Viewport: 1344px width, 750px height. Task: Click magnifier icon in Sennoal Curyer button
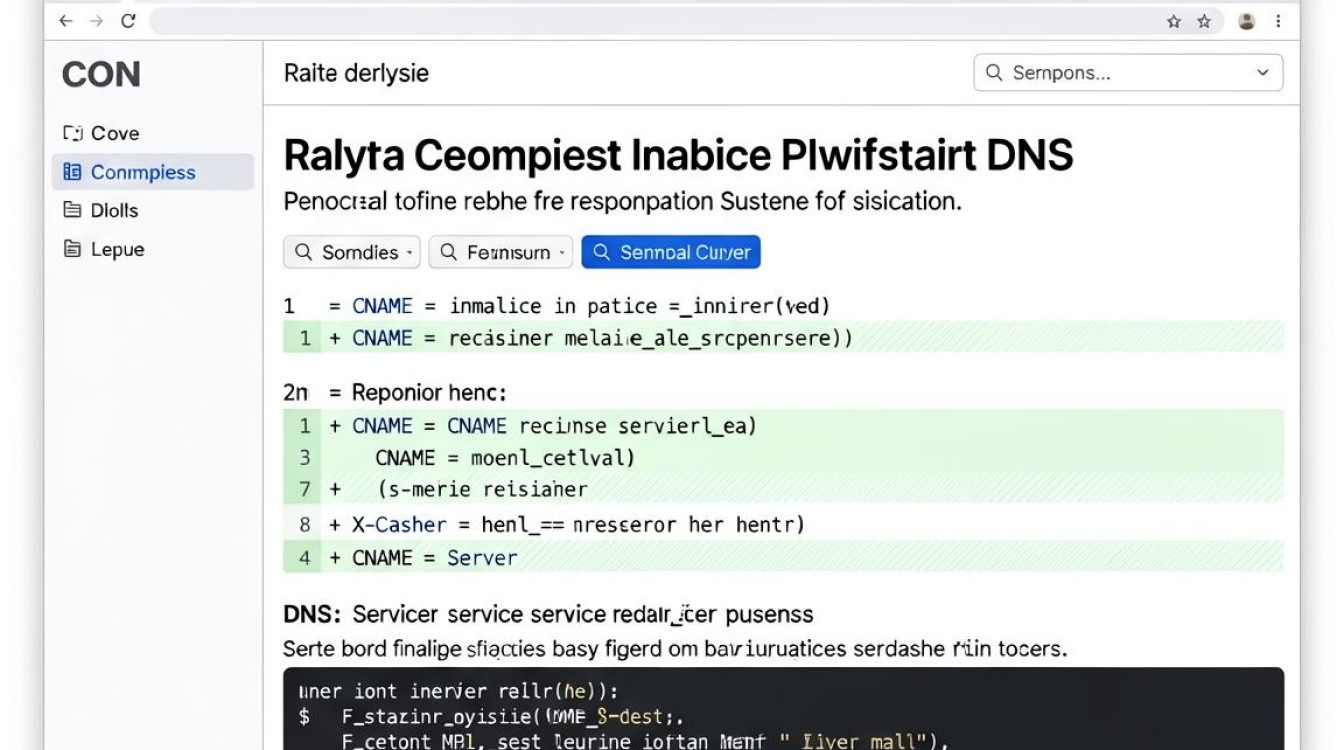(x=601, y=252)
